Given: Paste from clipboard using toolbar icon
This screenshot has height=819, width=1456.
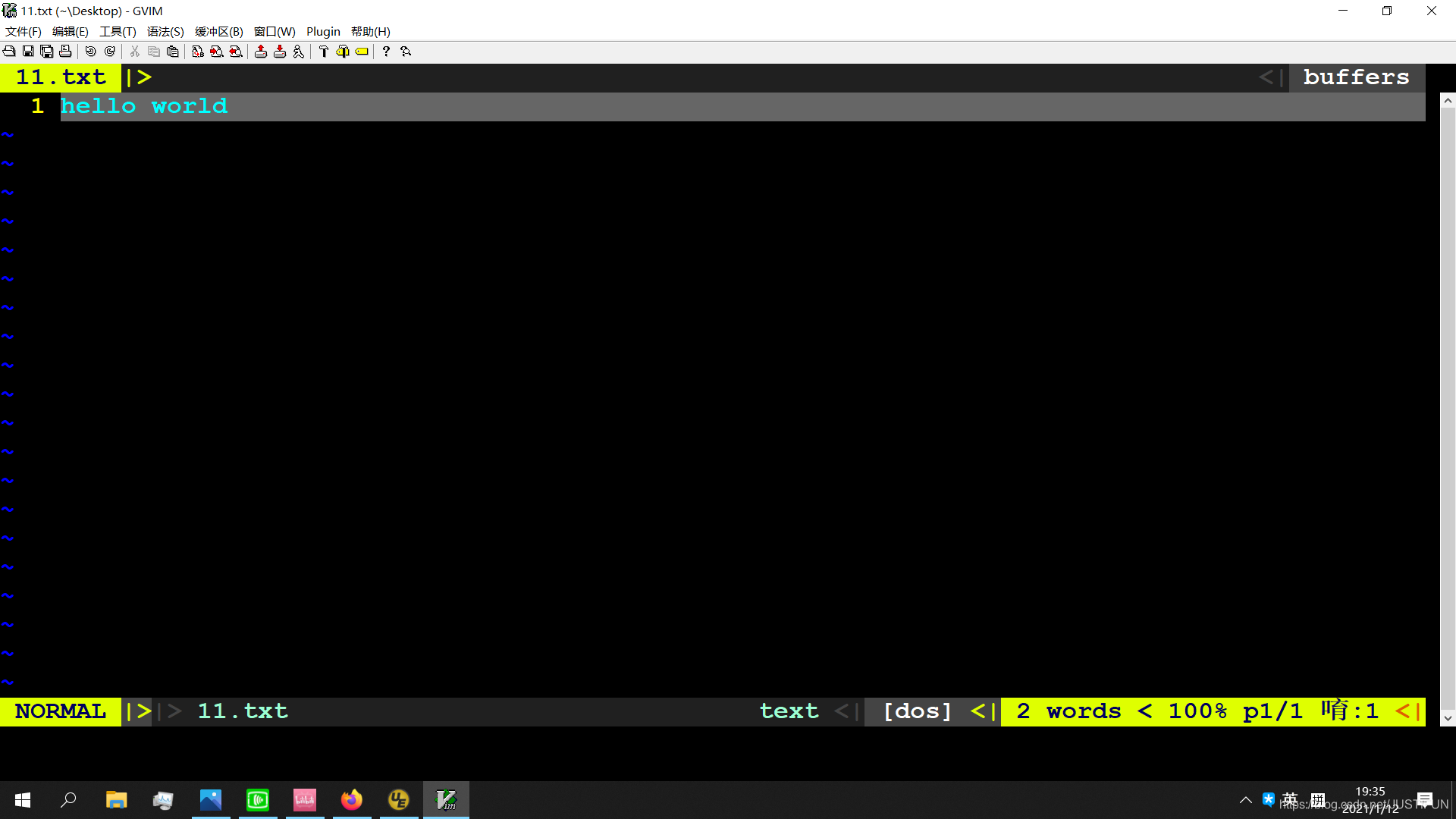Looking at the screenshot, I should 173,52.
